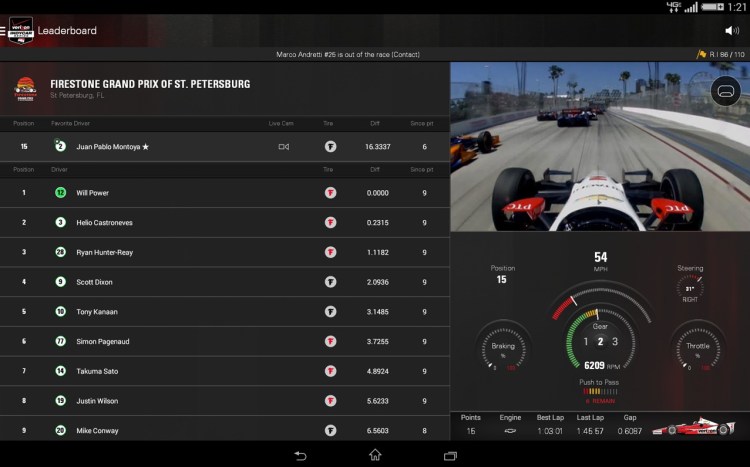750x467 pixels.
Task: Tap the tire icon in Mike Conway's row
Action: (331, 430)
